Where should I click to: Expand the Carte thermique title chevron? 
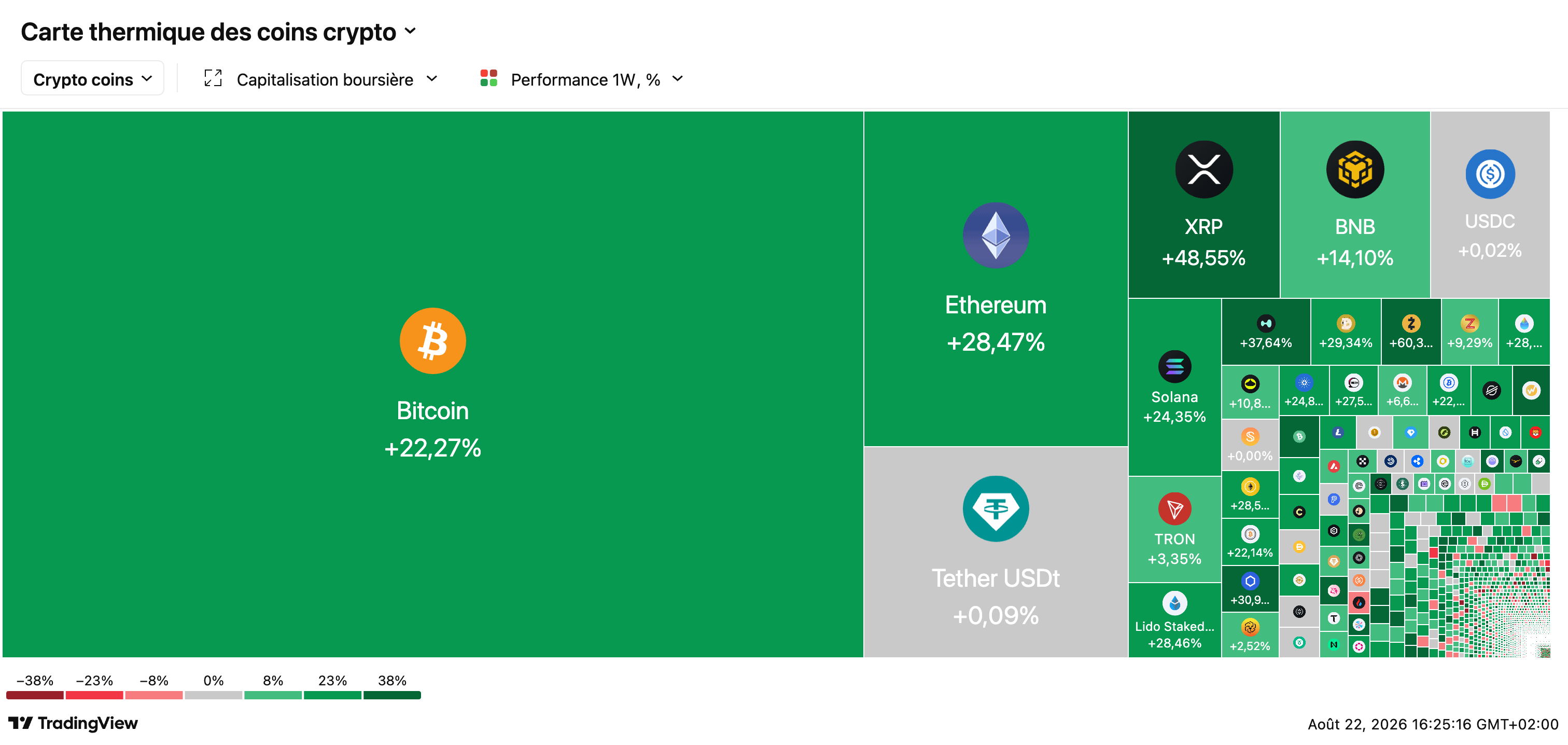(410, 31)
